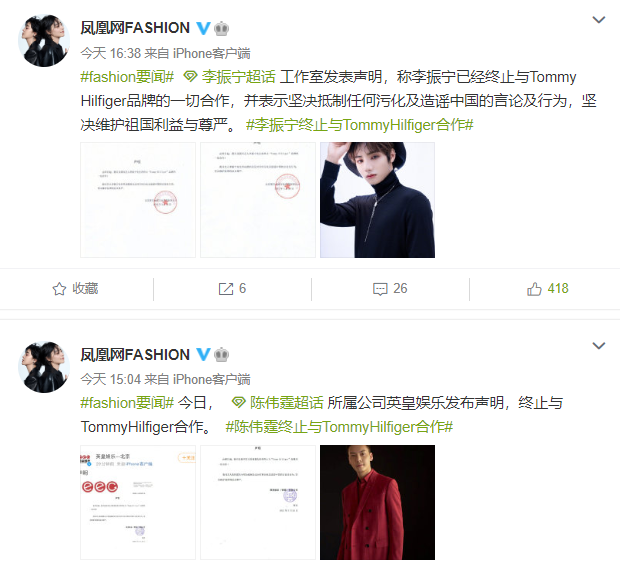Click the first post's profile avatar

[44, 40]
